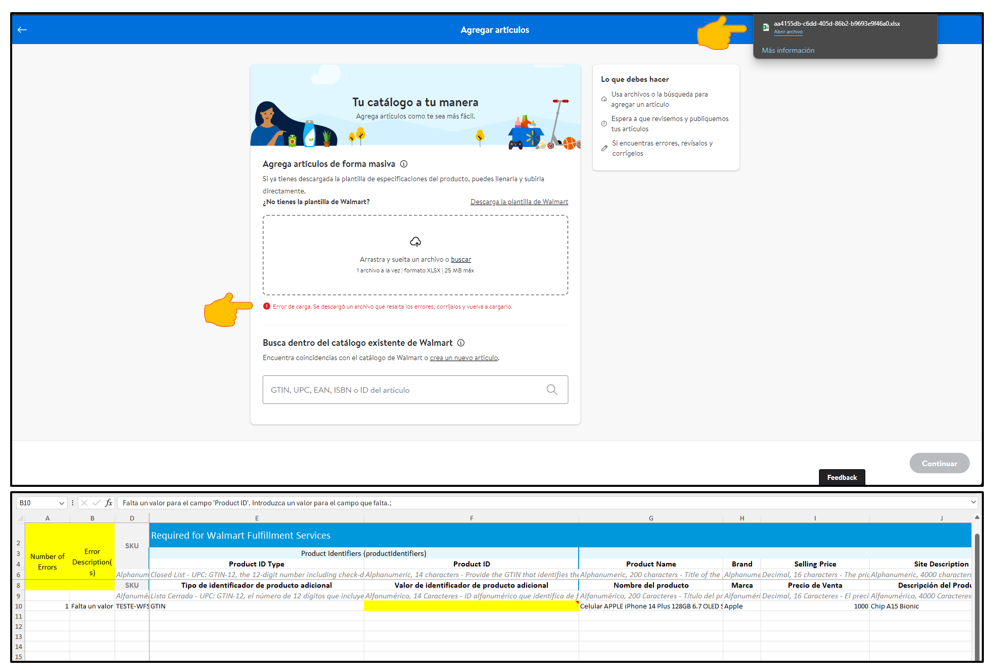Click the formula bar confirm checkmark
The height and width of the screenshot is (670, 1004).
[96, 503]
